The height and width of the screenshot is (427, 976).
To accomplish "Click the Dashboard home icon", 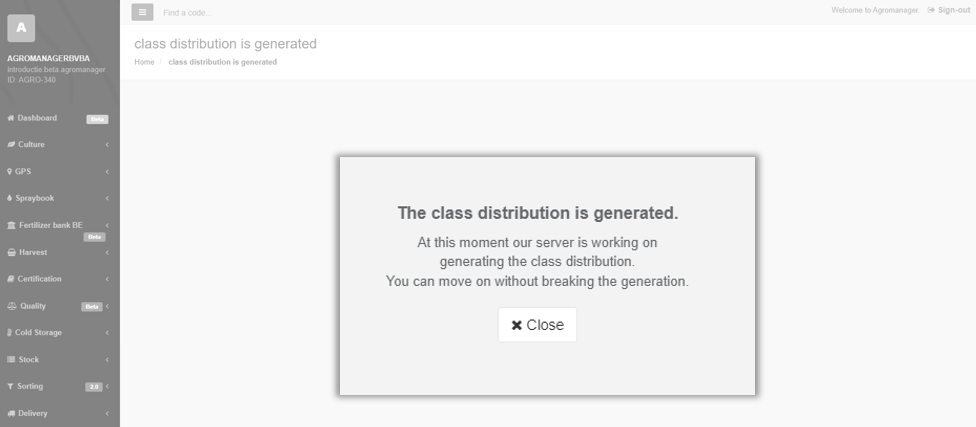I will tap(11, 118).
